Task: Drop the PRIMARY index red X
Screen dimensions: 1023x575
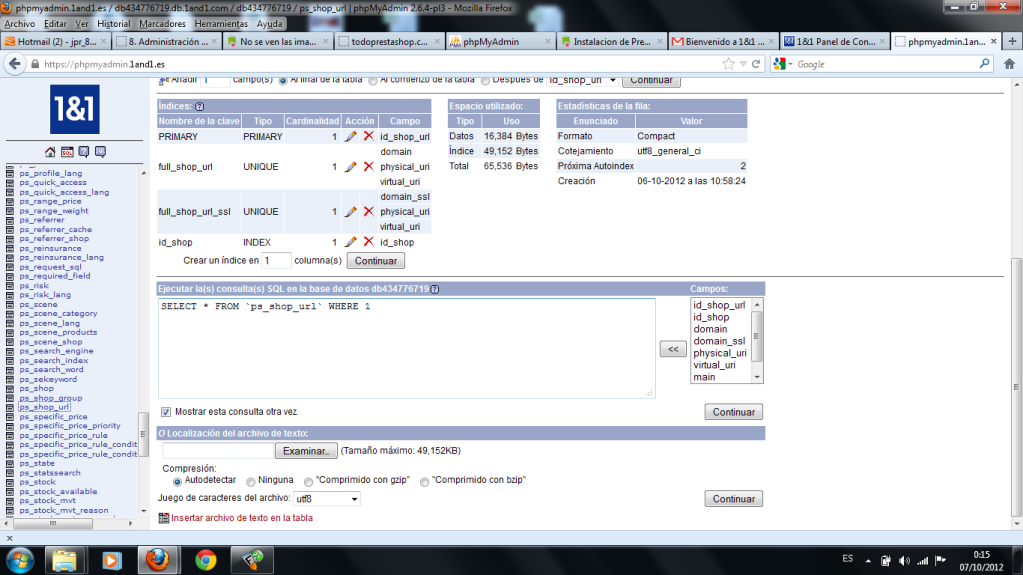Action: tap(369, 136)
